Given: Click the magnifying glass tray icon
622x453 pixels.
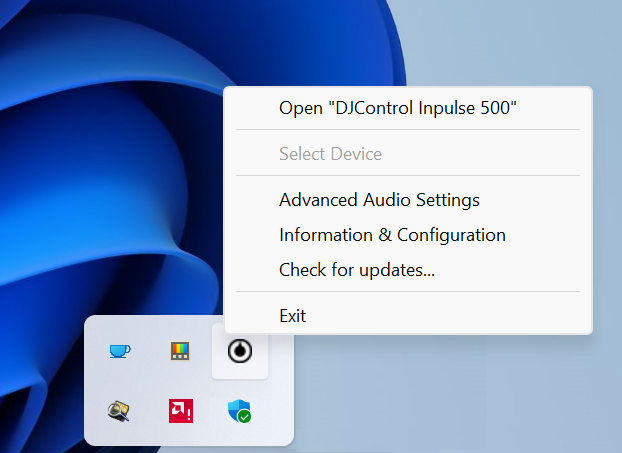Looking at the screenshot, I should [x=119, y=411].
